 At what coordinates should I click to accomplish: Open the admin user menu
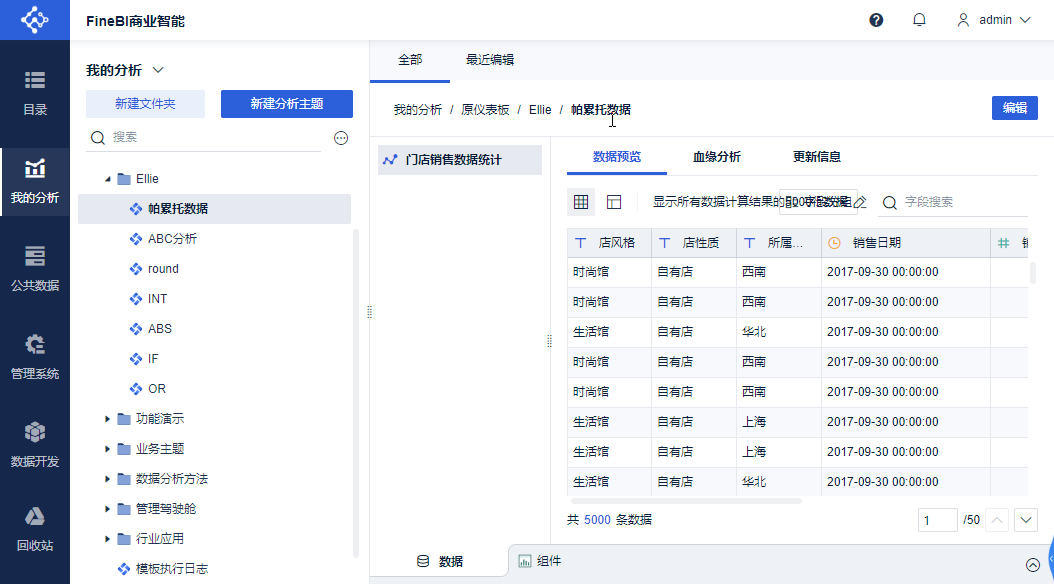click(x=994, y=20)
